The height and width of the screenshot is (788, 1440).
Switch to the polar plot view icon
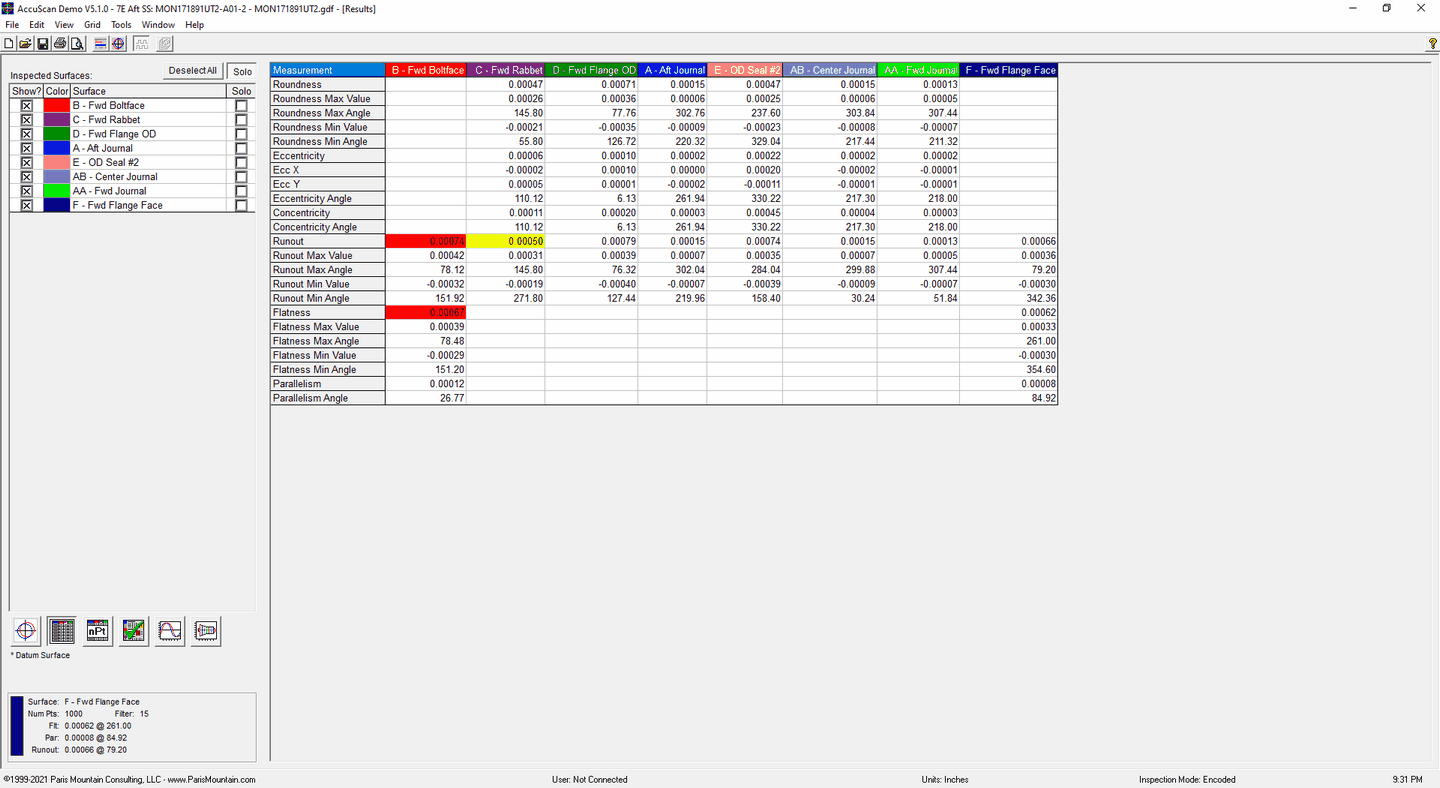[x=26, y=631]
